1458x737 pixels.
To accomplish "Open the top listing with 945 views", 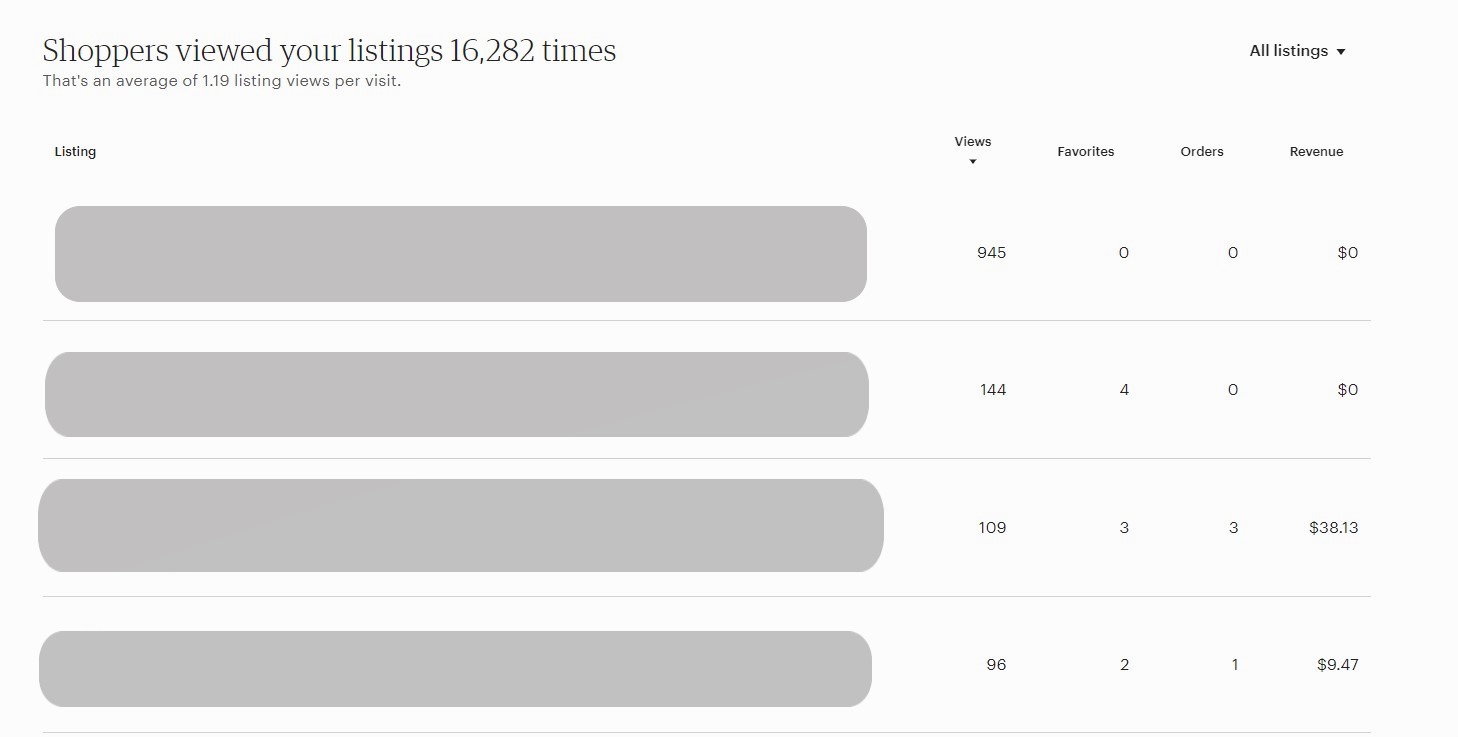I will point(460,253).
